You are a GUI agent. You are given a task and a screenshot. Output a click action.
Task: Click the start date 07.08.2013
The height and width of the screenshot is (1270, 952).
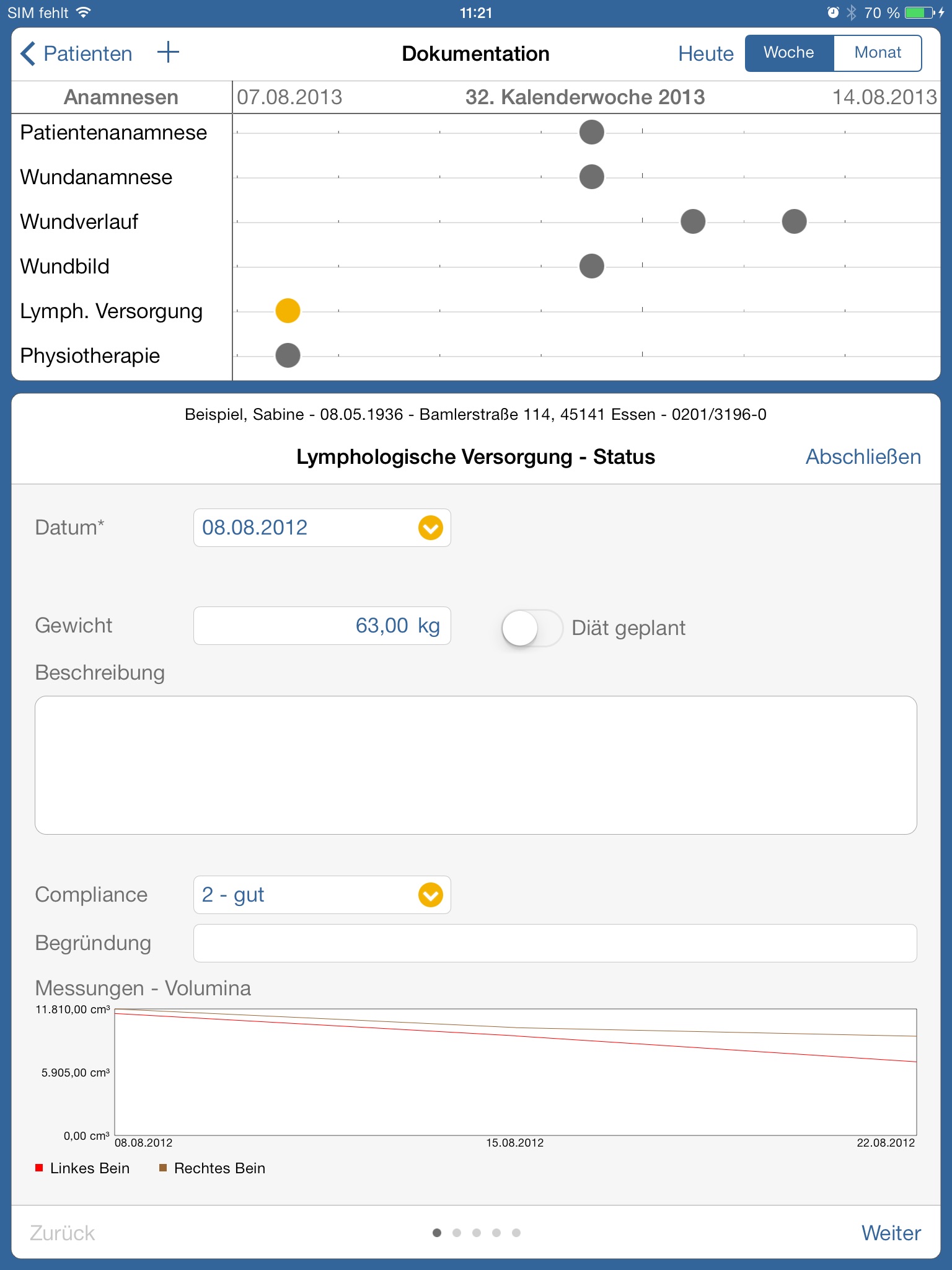[x=289, y=97]
